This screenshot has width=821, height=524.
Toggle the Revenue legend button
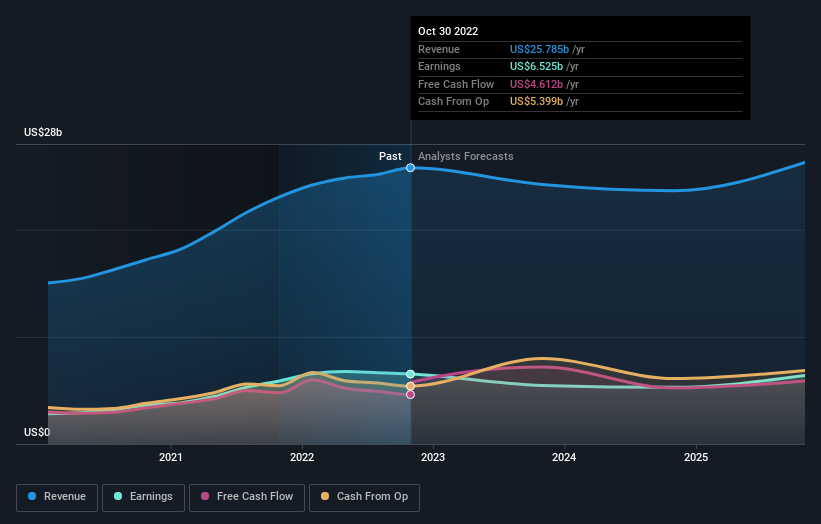(57, 497)
